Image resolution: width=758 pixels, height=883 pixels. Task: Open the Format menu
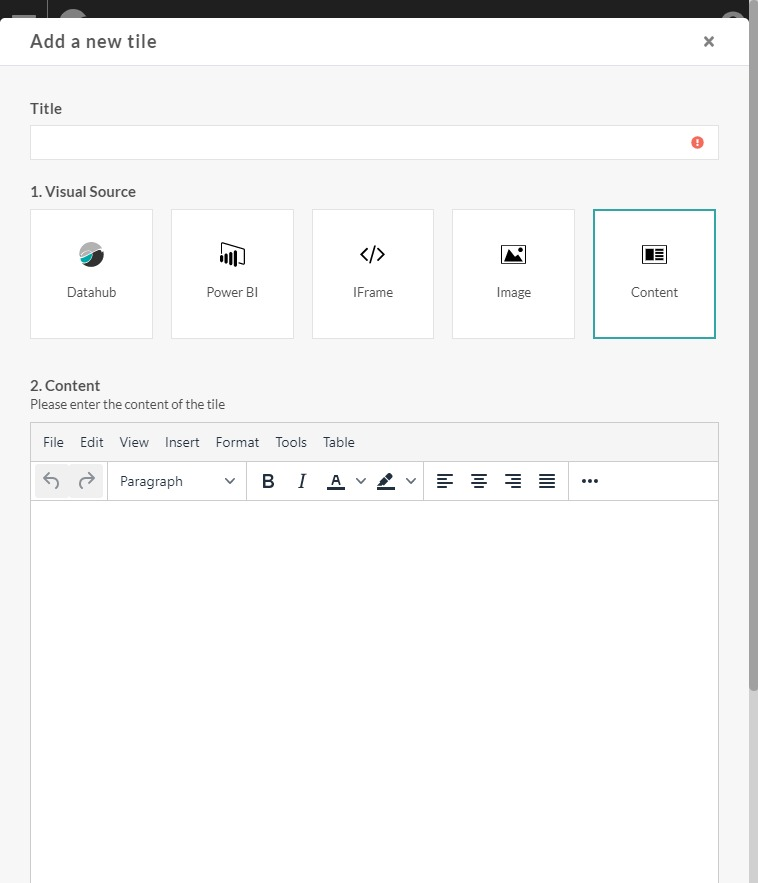tap(237, 442)
